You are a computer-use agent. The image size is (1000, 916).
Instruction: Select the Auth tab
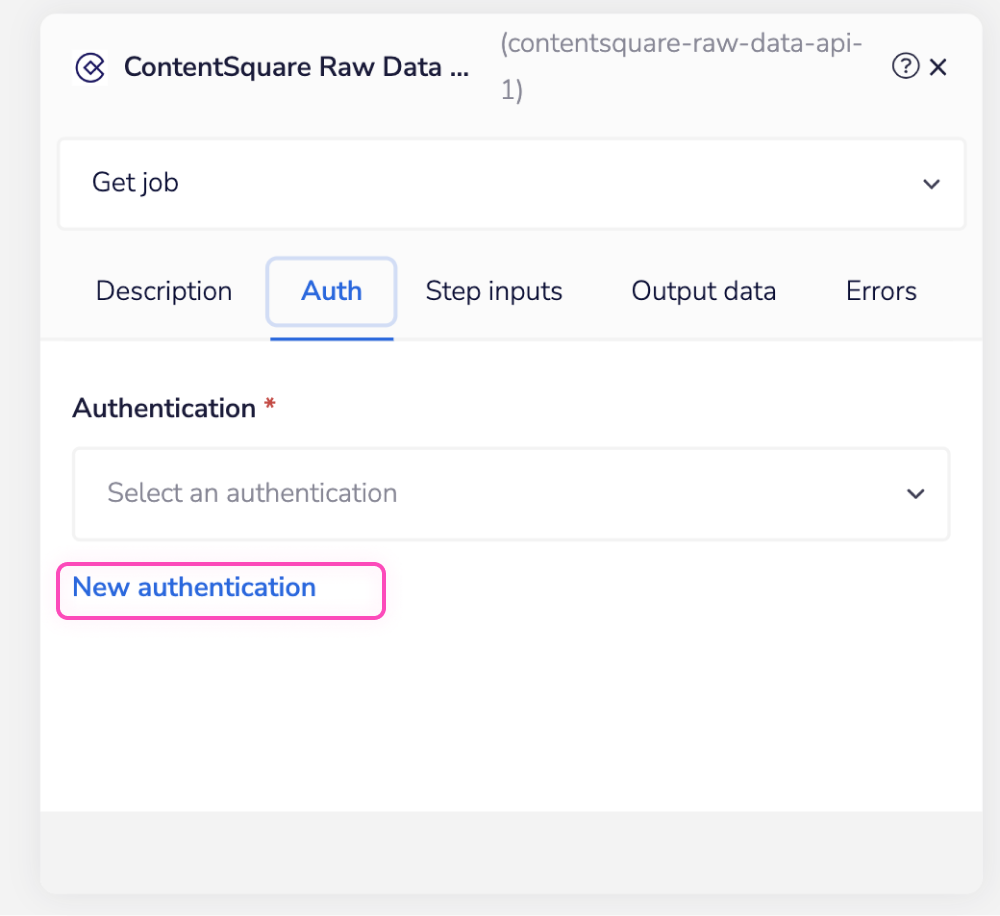pyautogui.click(x=331, y=291)
